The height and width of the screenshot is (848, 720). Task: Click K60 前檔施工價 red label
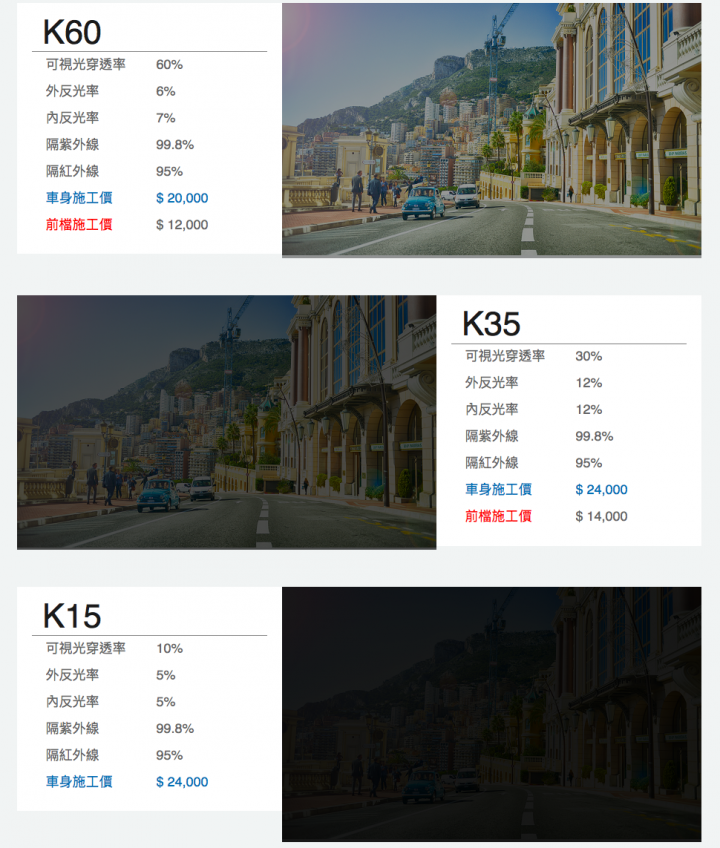79,224
